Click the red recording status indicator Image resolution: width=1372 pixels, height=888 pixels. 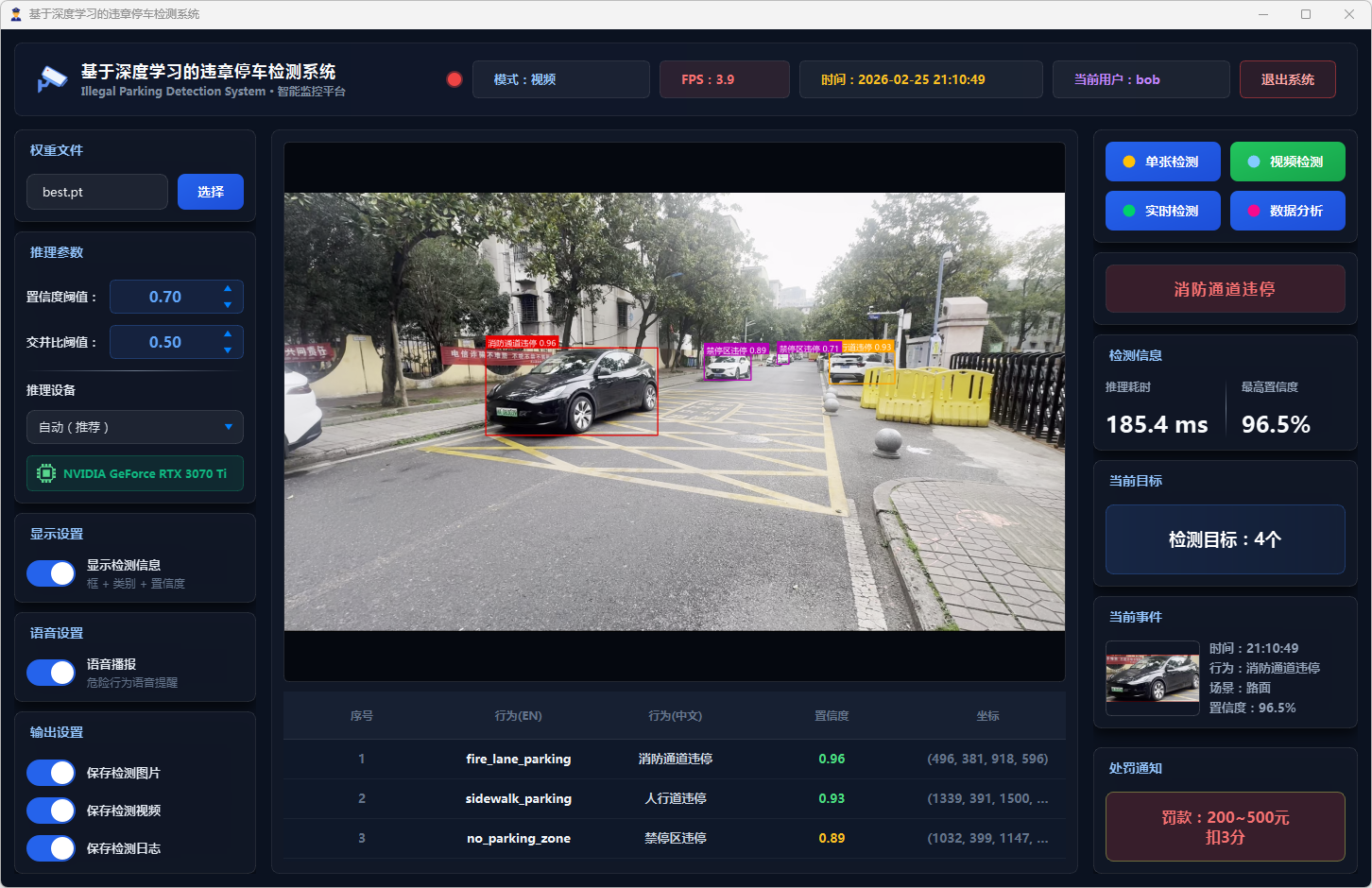click(x=454, y=79)
